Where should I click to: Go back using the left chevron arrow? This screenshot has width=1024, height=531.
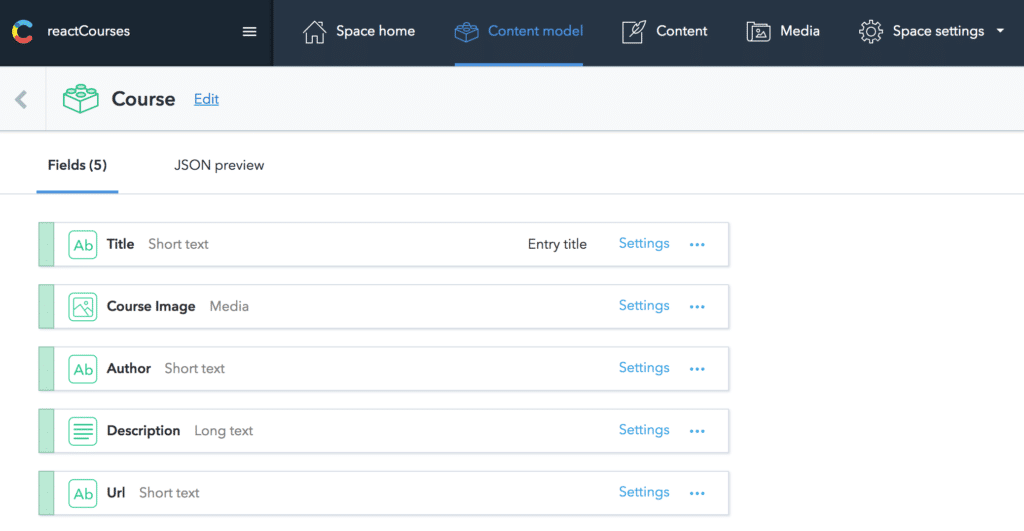pos(21,99)
